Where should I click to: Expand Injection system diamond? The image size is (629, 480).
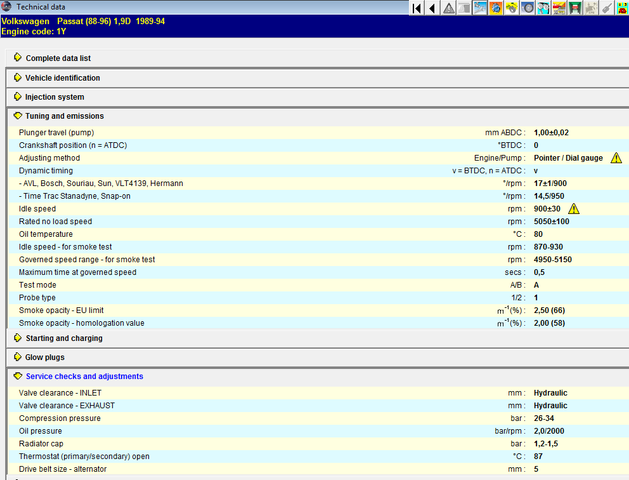(17, 96)
